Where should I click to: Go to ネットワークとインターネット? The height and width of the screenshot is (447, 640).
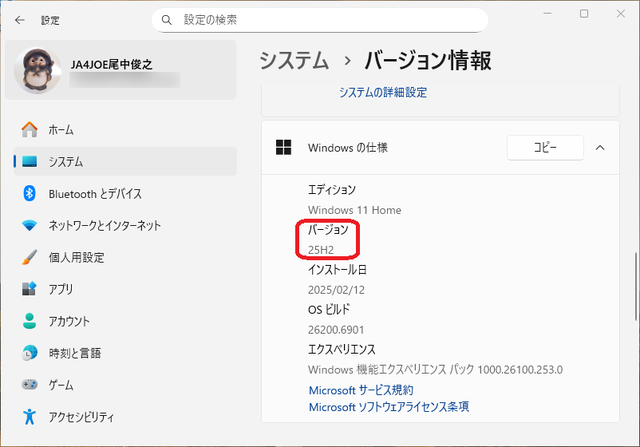[125, 225]
